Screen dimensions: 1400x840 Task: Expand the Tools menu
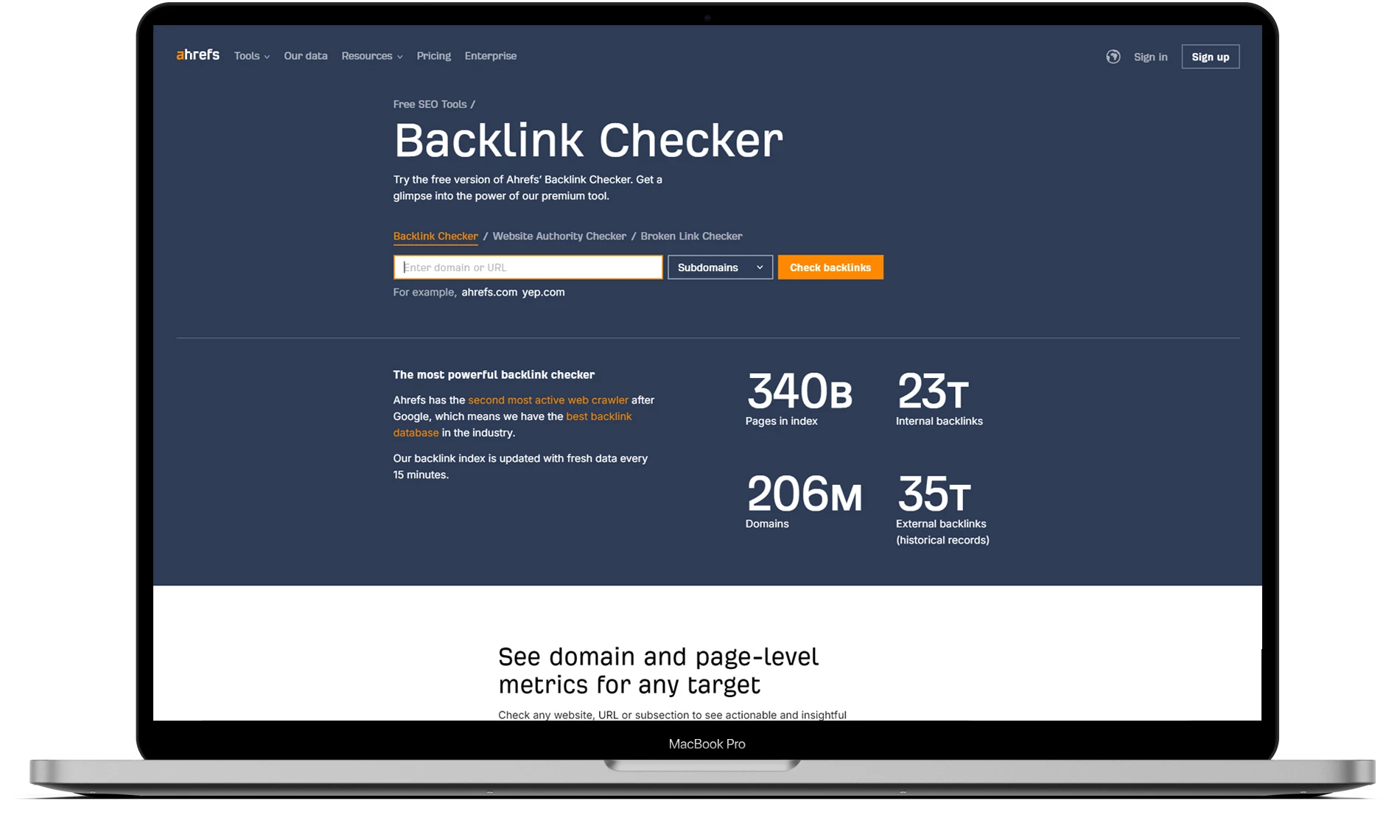tap(251, 56)
